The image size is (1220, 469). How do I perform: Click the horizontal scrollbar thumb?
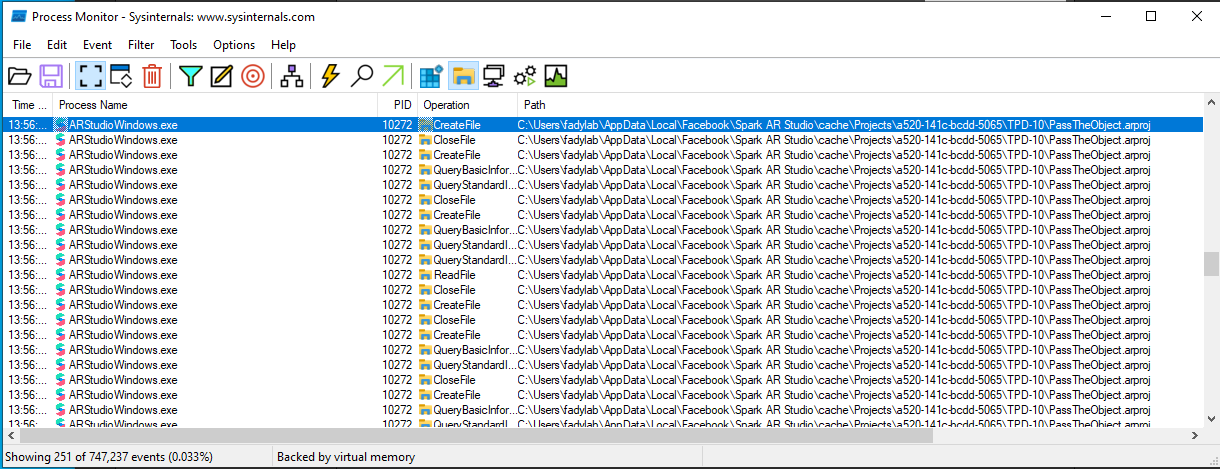(x=475, y=437)
